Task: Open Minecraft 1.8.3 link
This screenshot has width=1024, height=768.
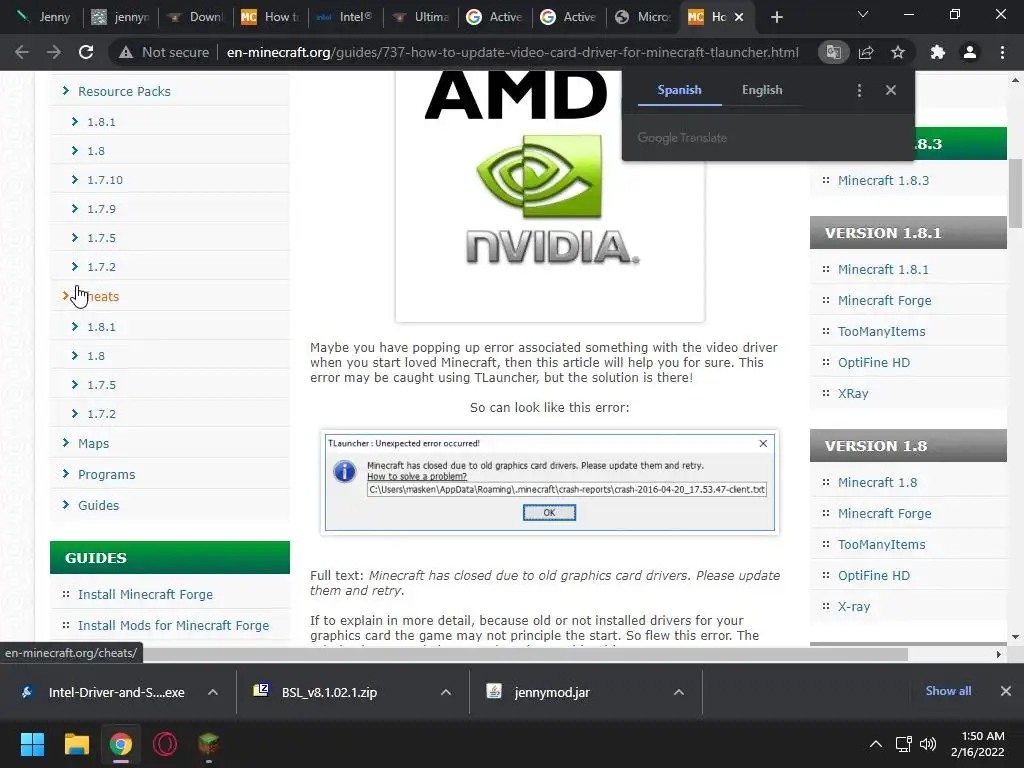Action: [x=883, y=180]
